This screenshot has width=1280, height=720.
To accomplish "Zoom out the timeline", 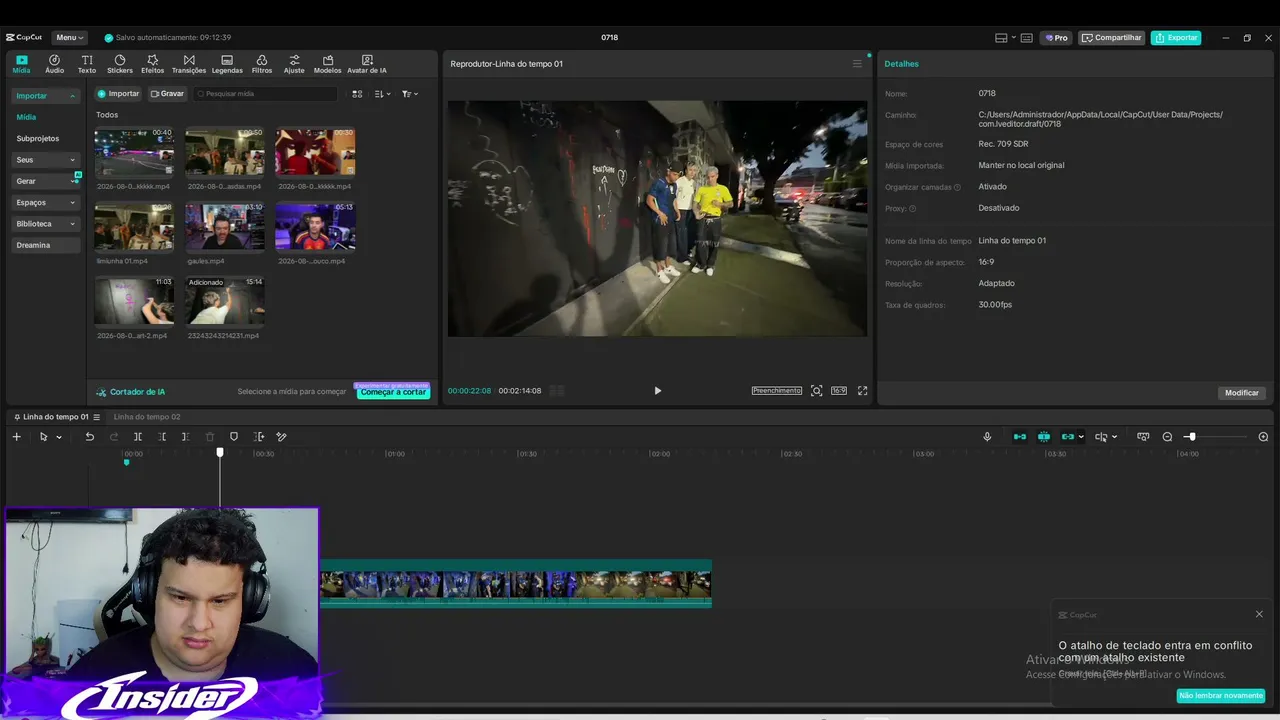I will point(1167,437).
